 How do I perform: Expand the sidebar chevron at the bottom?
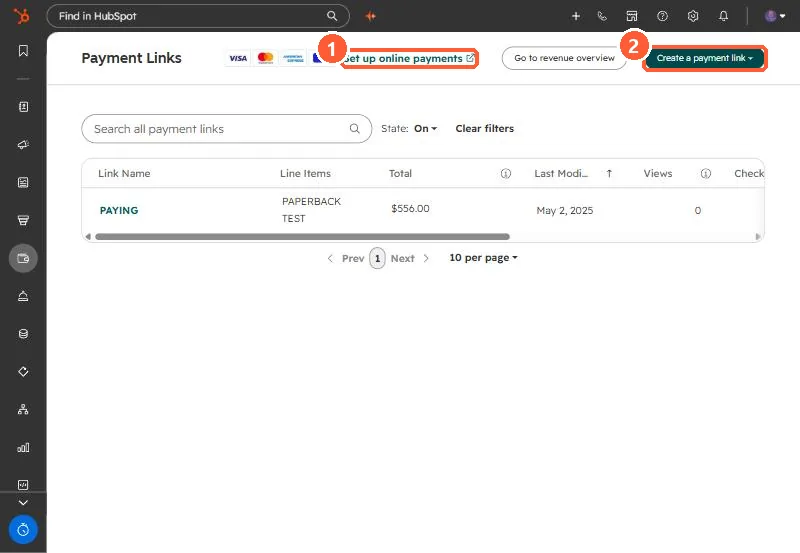point(23,502)
